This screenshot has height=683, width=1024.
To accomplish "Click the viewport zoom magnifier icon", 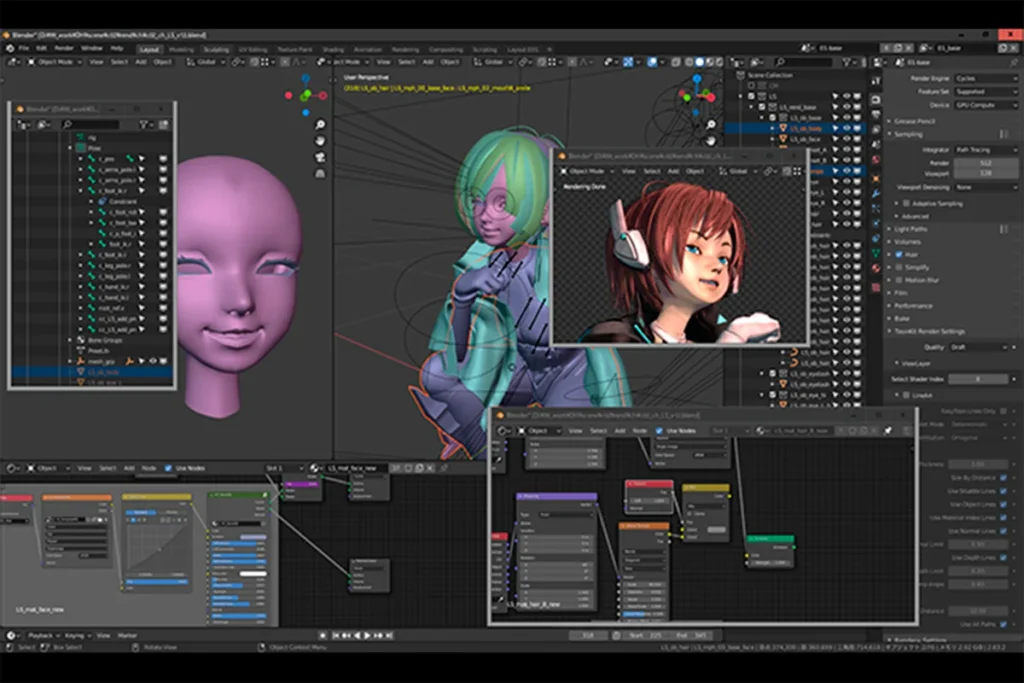I will pos(320,124).
